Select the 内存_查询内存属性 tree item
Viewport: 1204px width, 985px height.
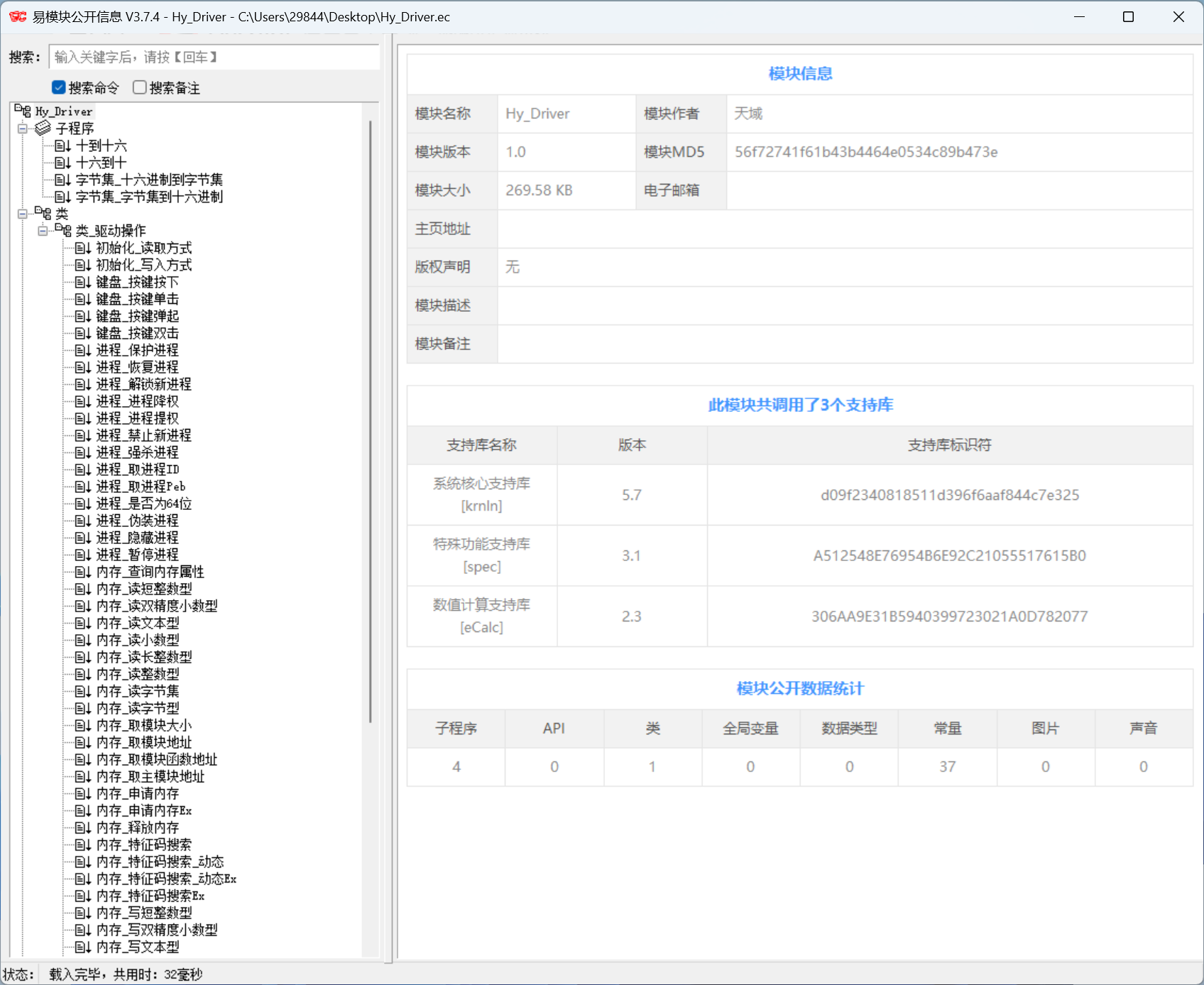click(150, 572)
